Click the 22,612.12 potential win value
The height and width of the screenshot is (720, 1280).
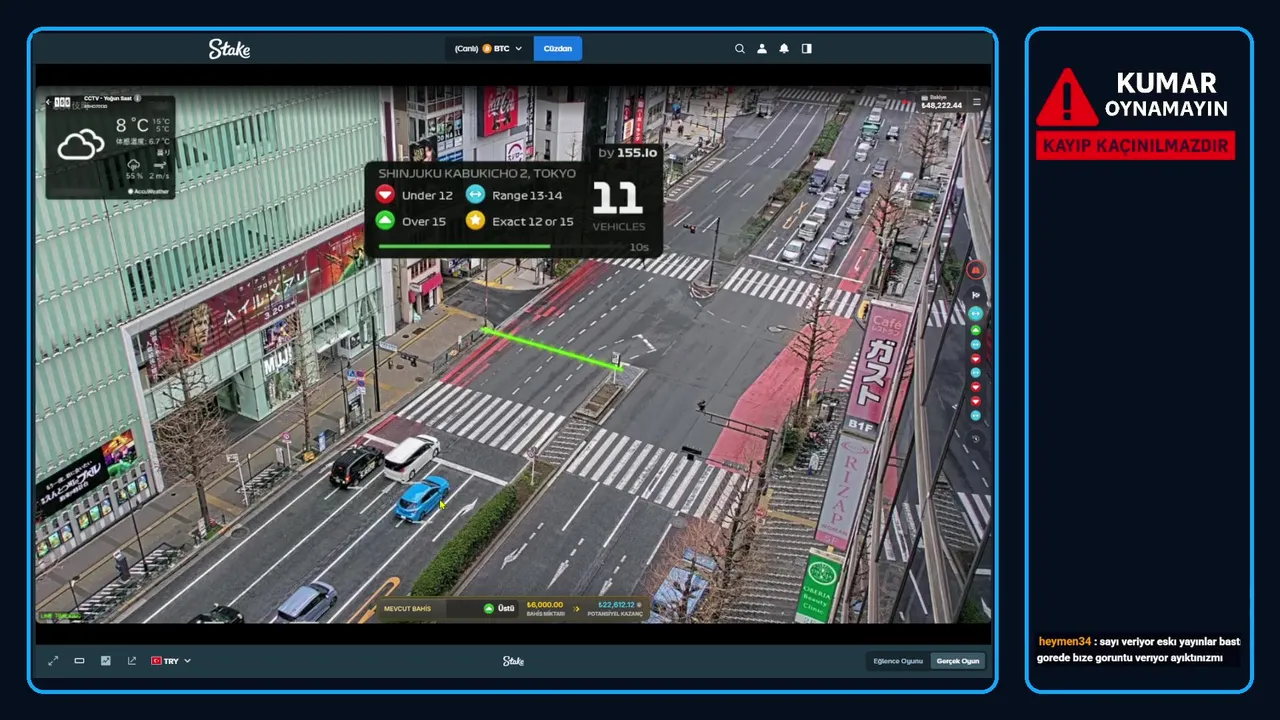(617, 605)
